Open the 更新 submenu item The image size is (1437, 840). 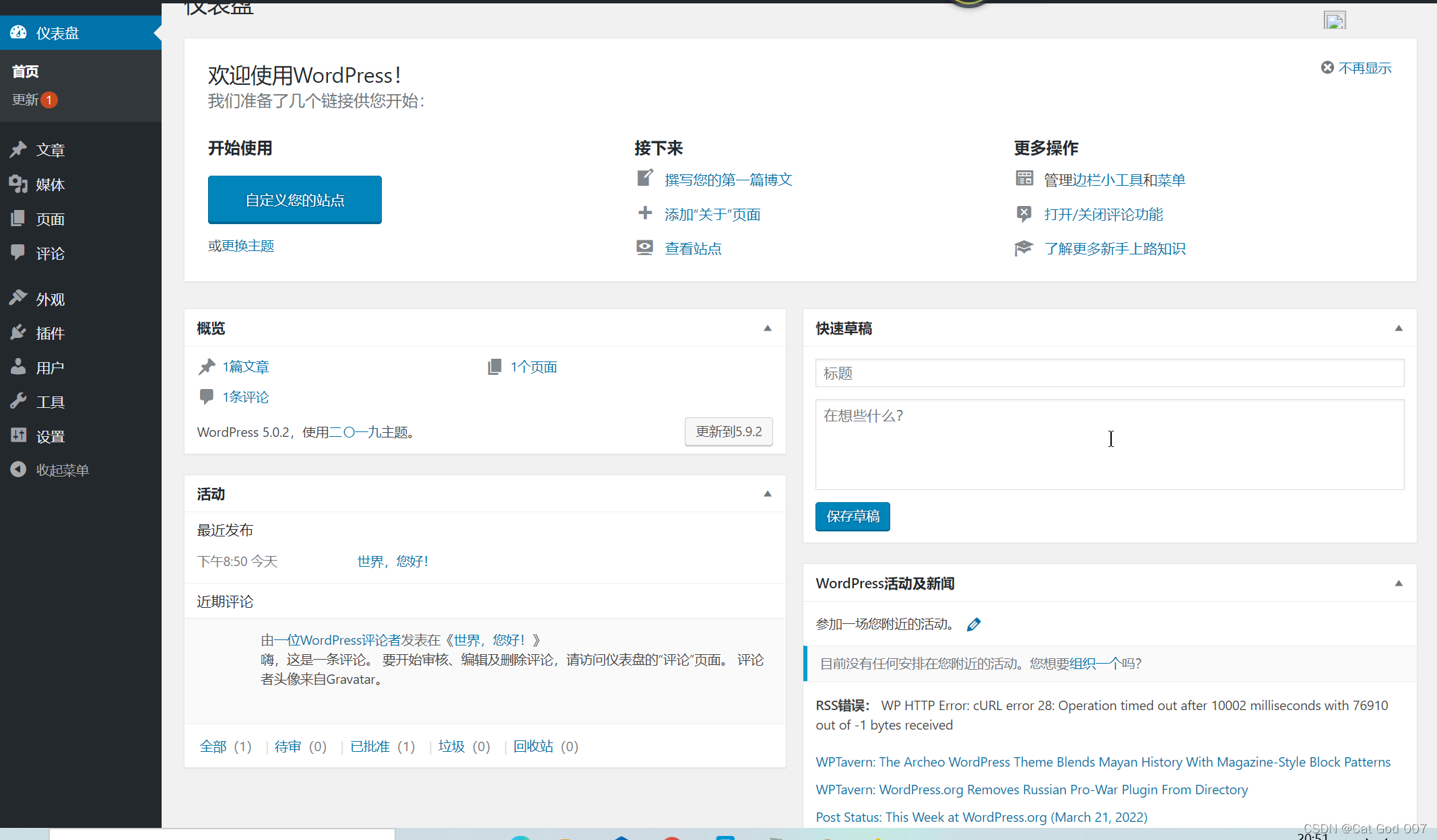point(26,100)
